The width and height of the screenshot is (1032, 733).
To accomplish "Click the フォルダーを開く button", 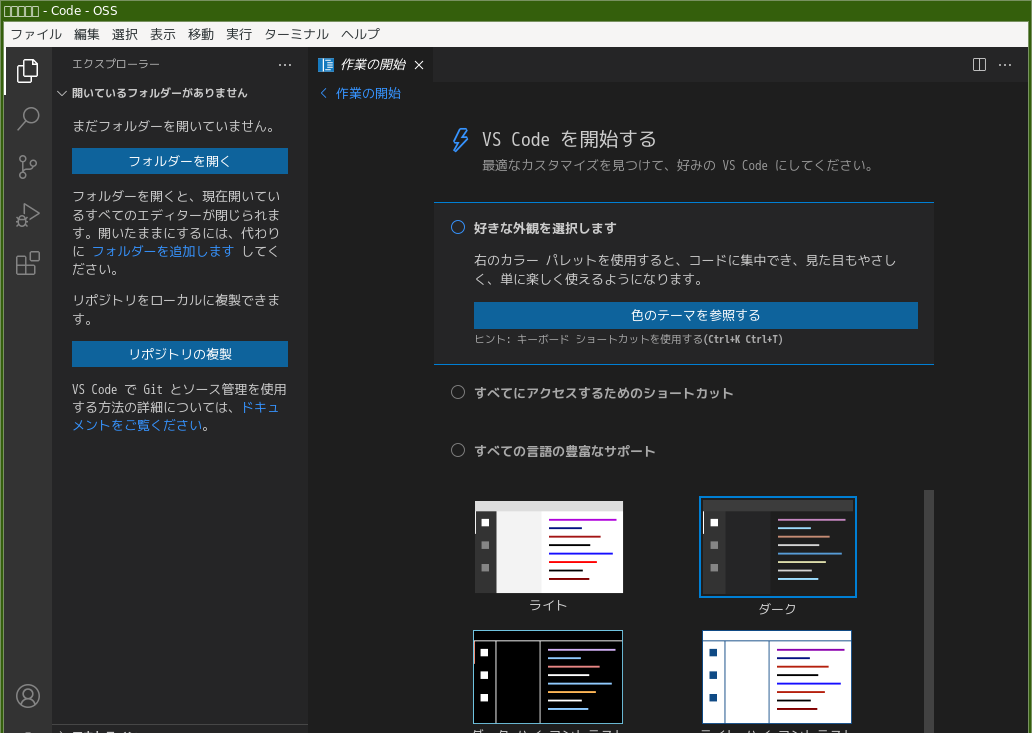I will (180, 161).
